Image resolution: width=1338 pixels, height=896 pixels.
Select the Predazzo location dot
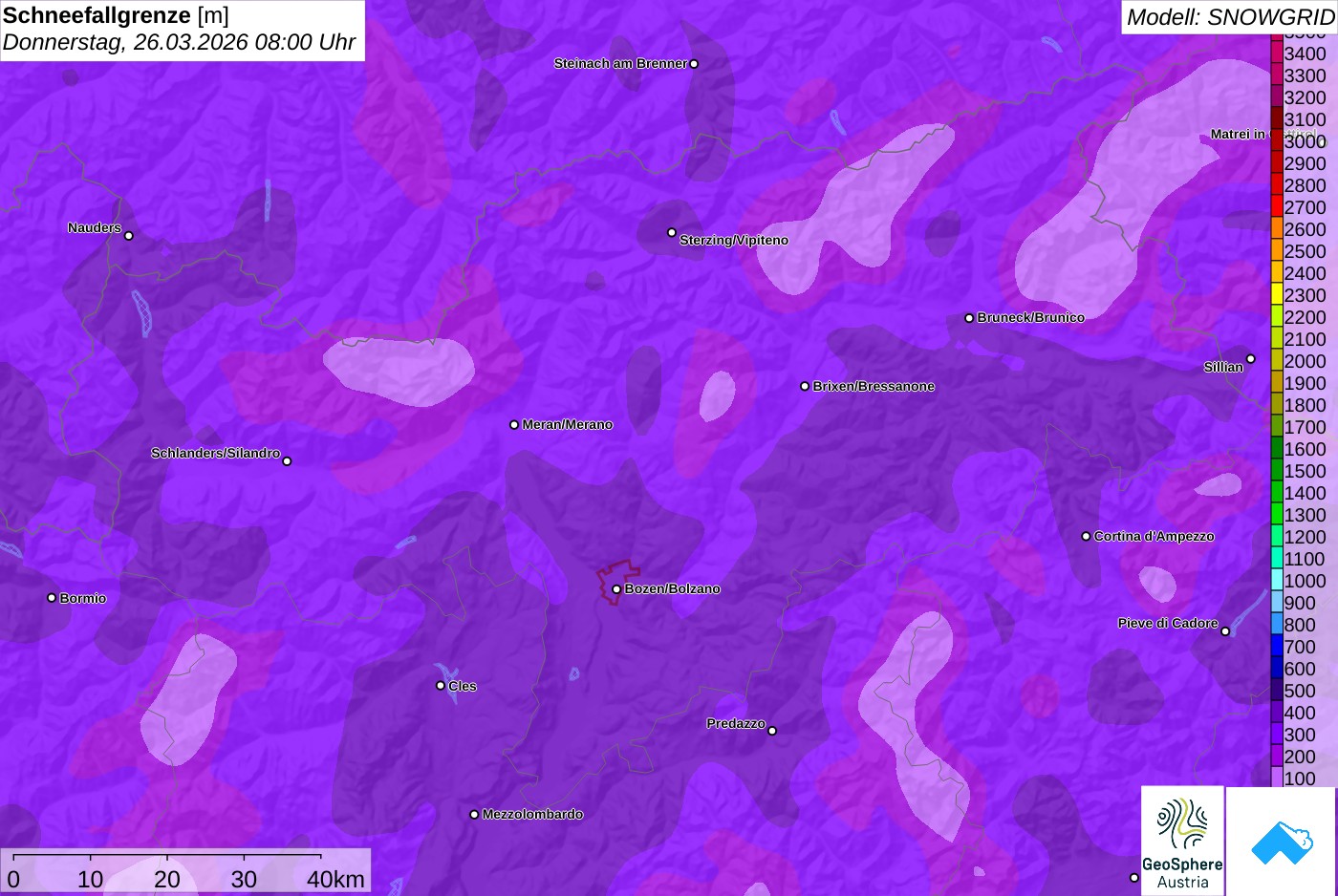pos(772,731)
